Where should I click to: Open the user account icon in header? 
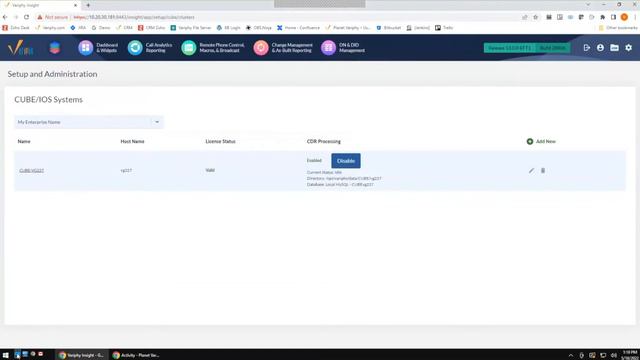(600, 48)
